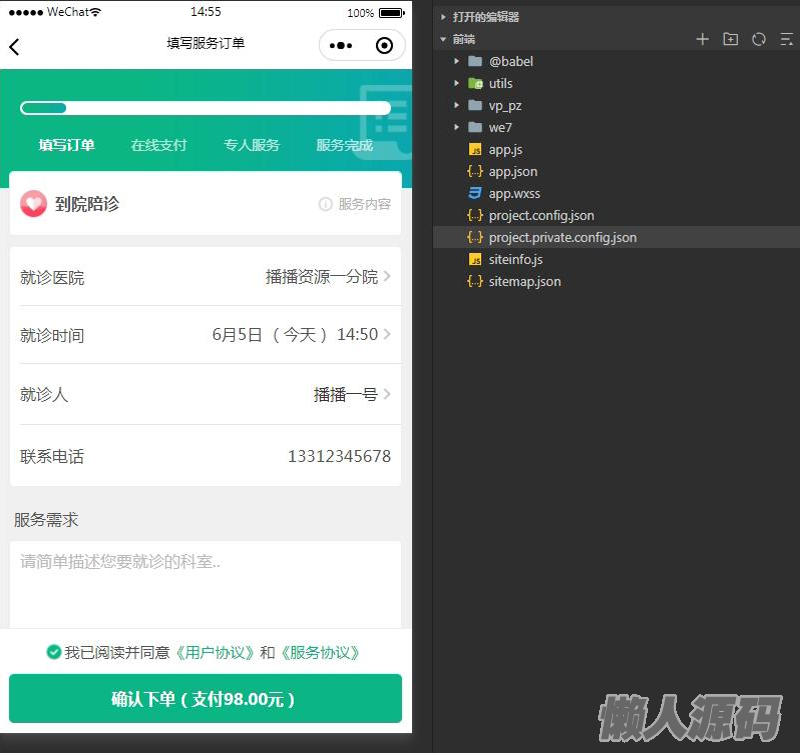This screenshot has height=753, width=800.
Task: Select app.wxss file name in tree
Action: tap(514, 193)
